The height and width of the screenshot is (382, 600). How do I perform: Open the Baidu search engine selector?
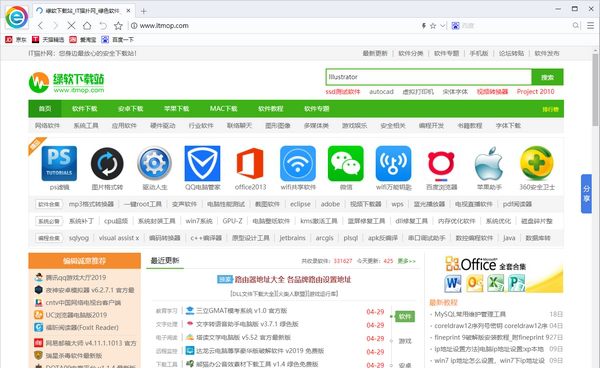(x=455, y=26)
